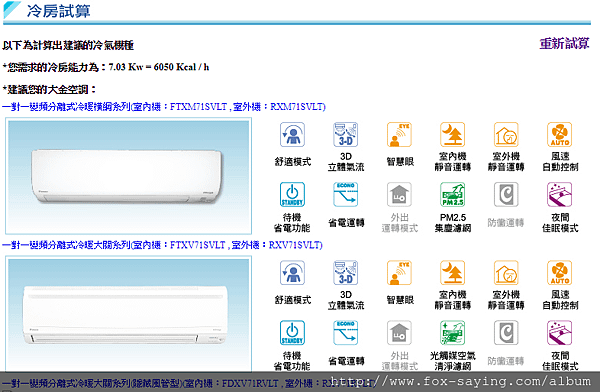Open the FTXM71SVLT series product link

pos(164,106)
